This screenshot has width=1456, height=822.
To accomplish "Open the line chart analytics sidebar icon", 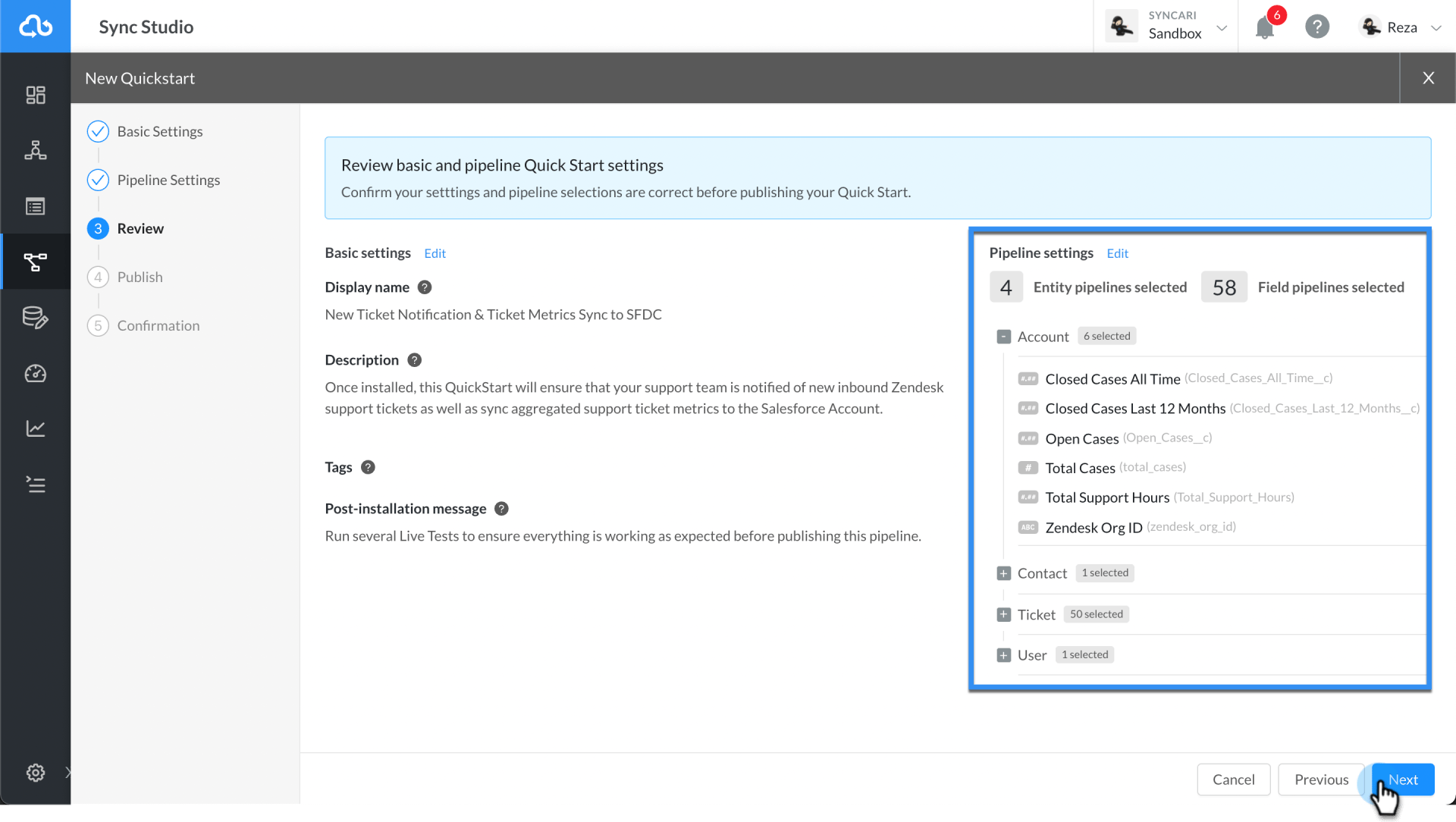I will pyautogui.click(x=35, y=428).
